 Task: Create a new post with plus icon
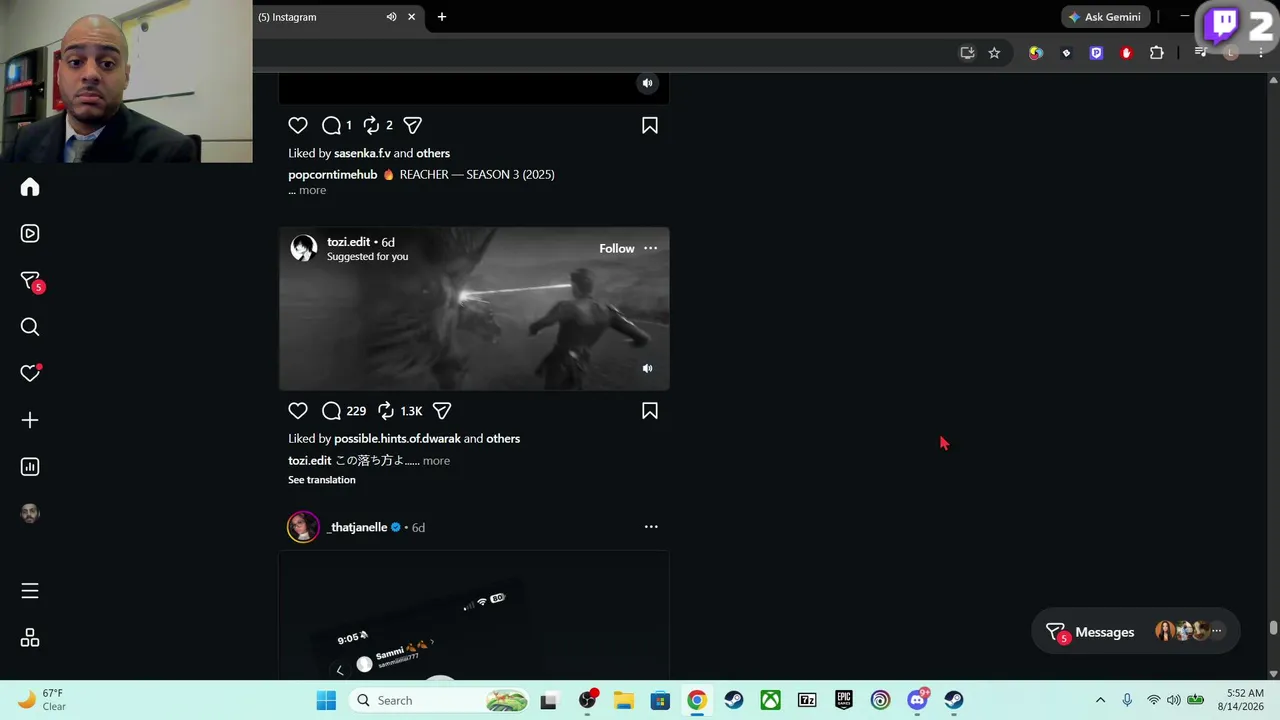(x=30, y=420)
